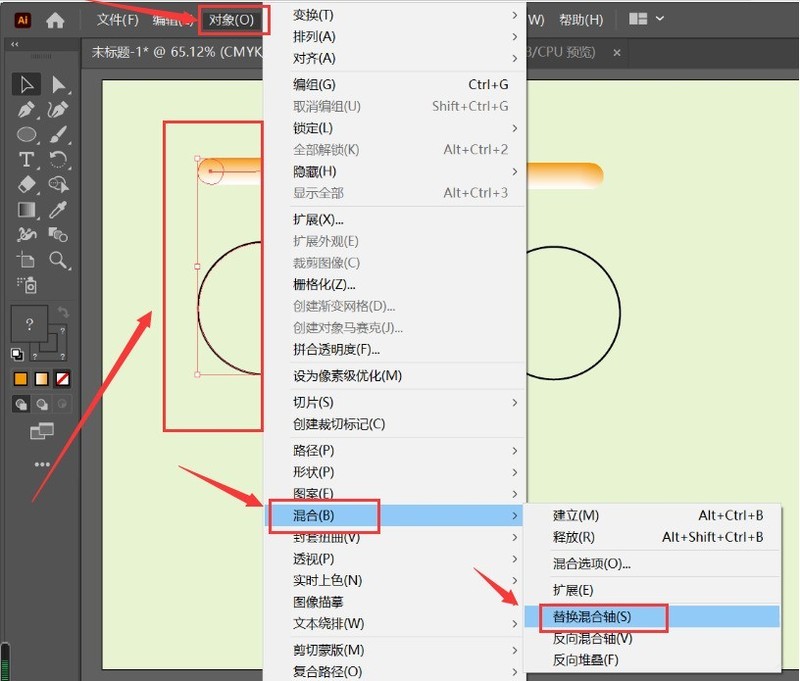Choose 反向混合轴(V) command
Image resolution: width=800 pixels, height=681 pixels.
point(653,639)
